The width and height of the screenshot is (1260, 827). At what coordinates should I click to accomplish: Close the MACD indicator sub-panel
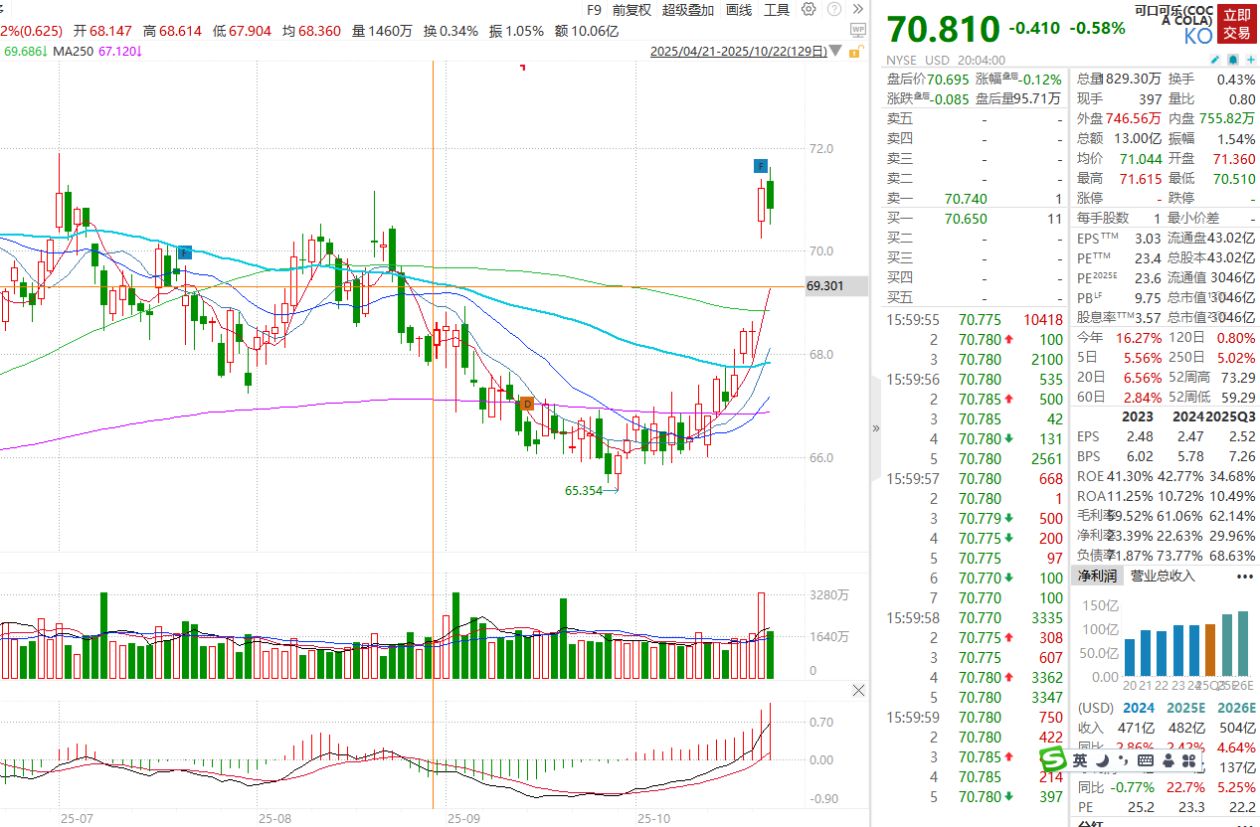(x=858, y=691)
